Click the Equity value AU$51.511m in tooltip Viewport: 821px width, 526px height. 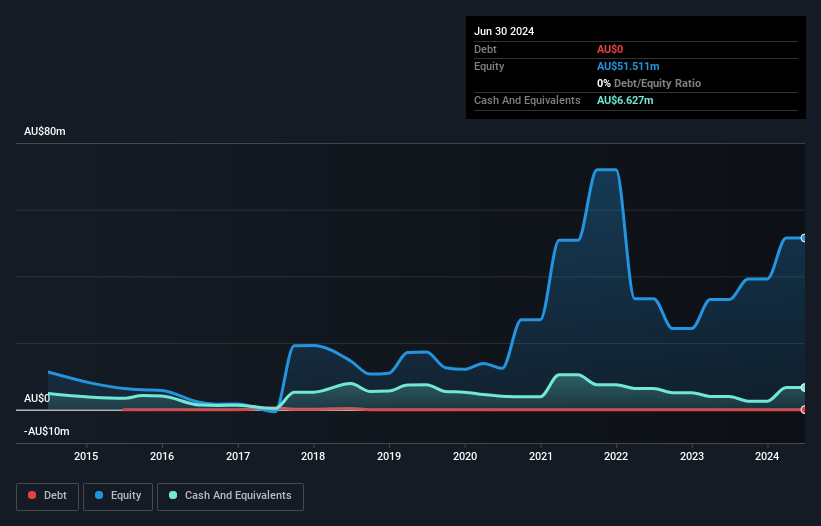click(x=628, y=66)
